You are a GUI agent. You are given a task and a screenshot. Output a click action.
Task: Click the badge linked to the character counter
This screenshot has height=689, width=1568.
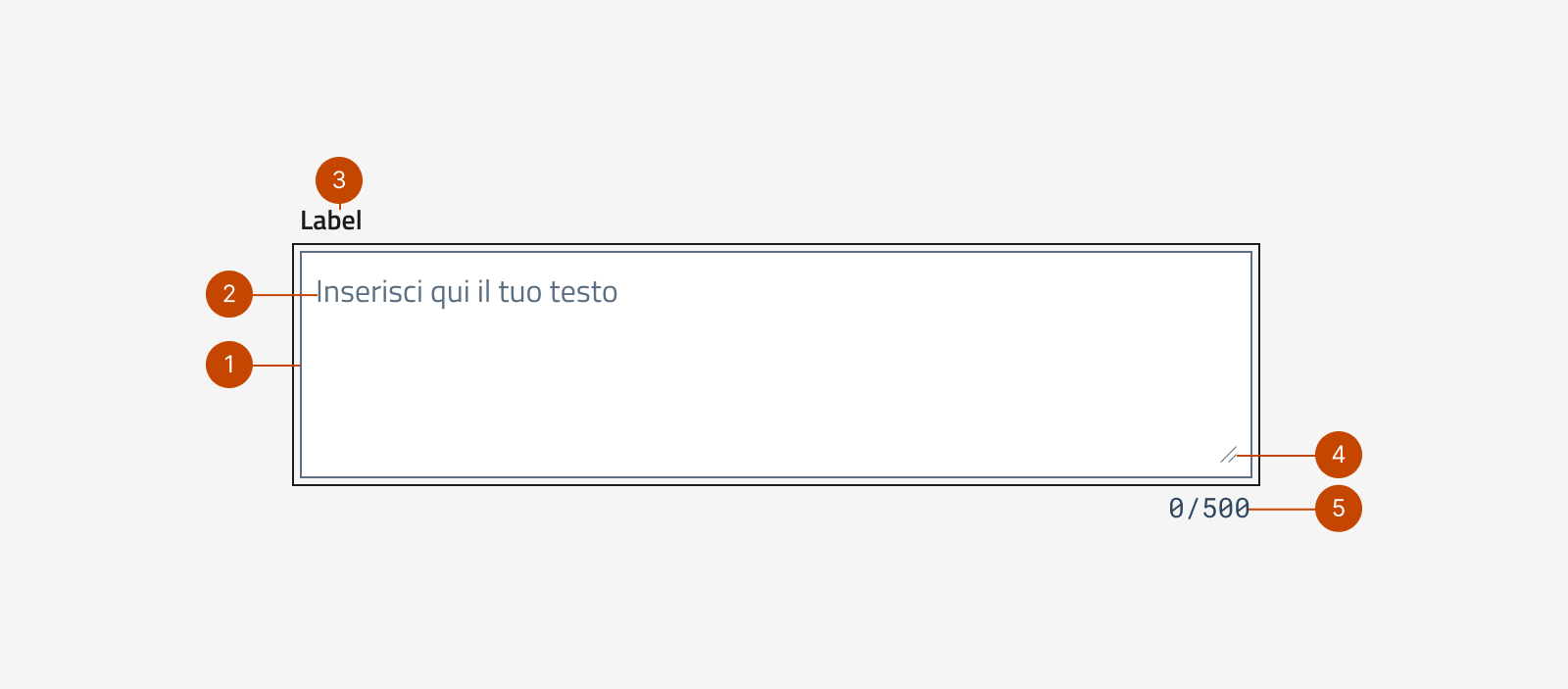[1338, 509]
